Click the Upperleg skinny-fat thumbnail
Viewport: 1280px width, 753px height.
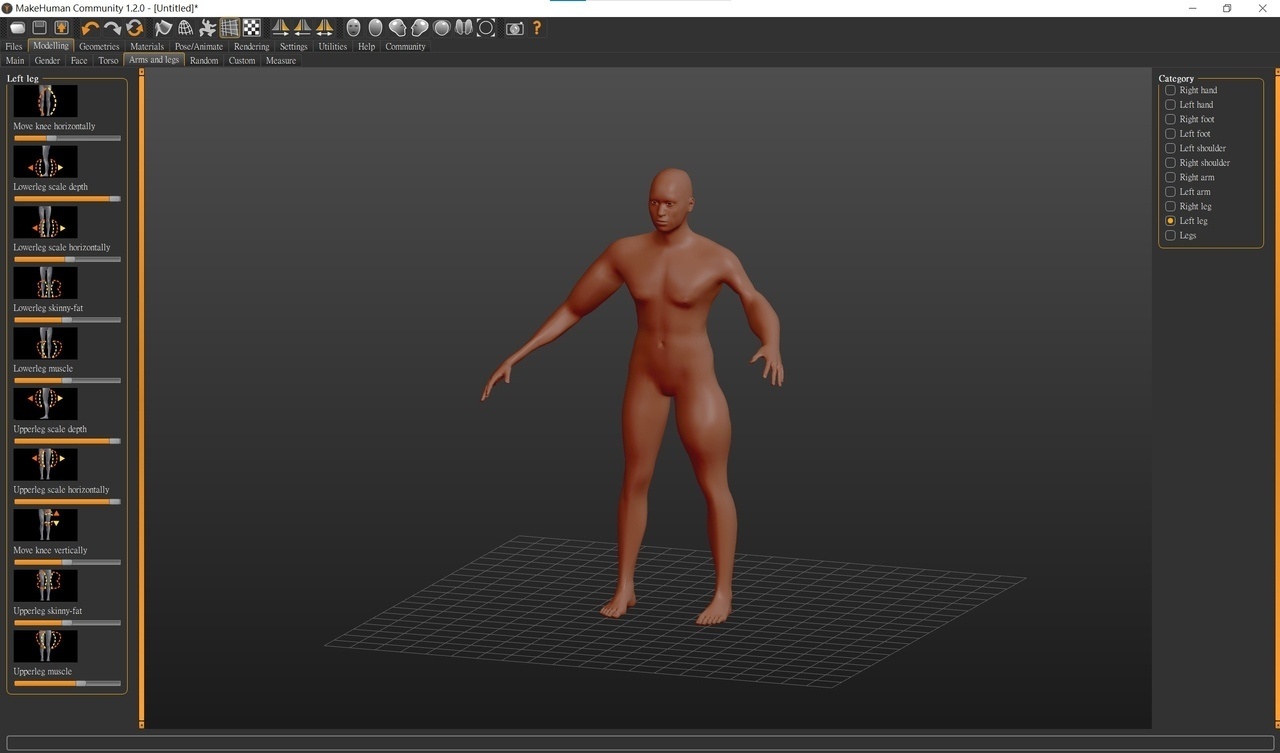click(45, 585)
